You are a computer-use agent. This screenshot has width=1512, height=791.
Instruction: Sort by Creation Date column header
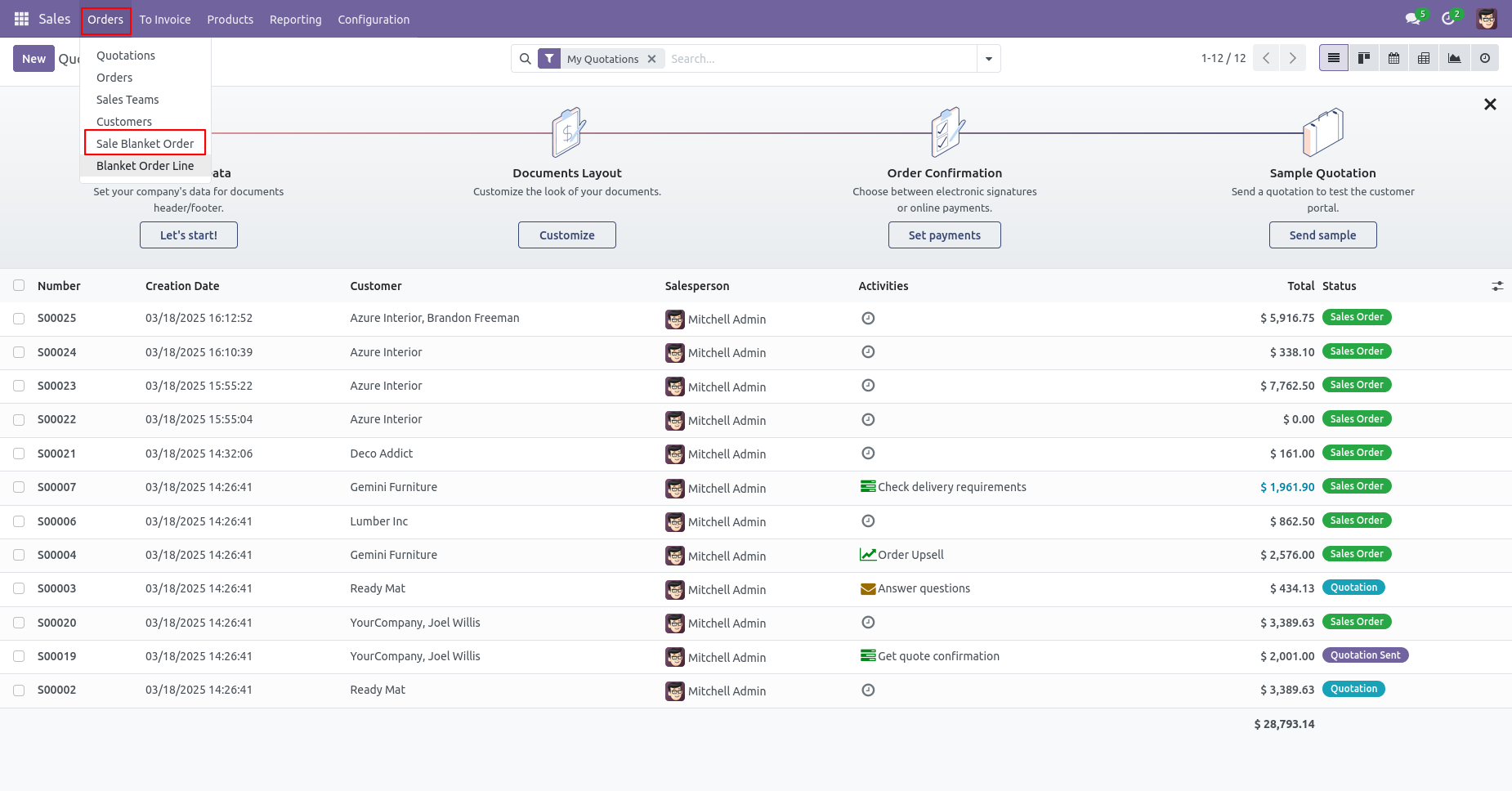point(182,286)
